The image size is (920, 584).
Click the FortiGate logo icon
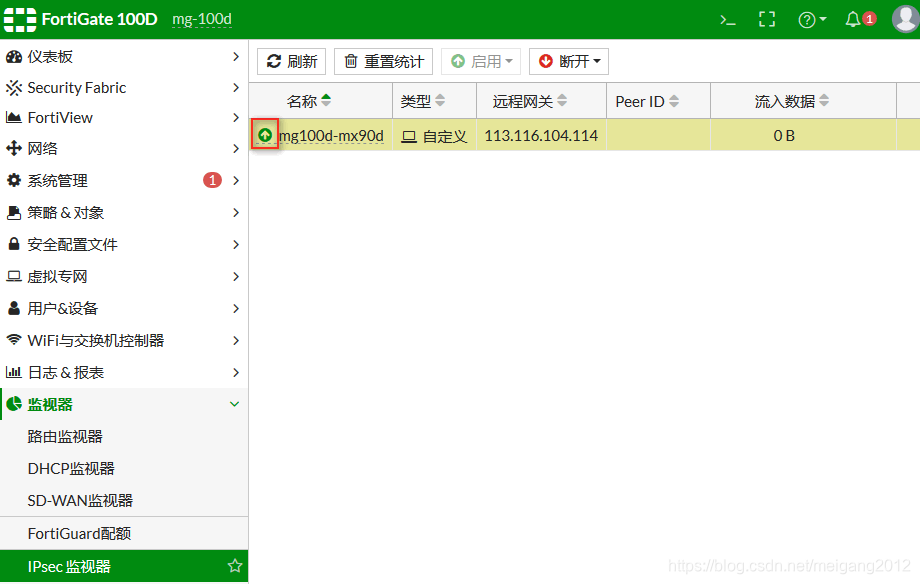tap(20, 19)
